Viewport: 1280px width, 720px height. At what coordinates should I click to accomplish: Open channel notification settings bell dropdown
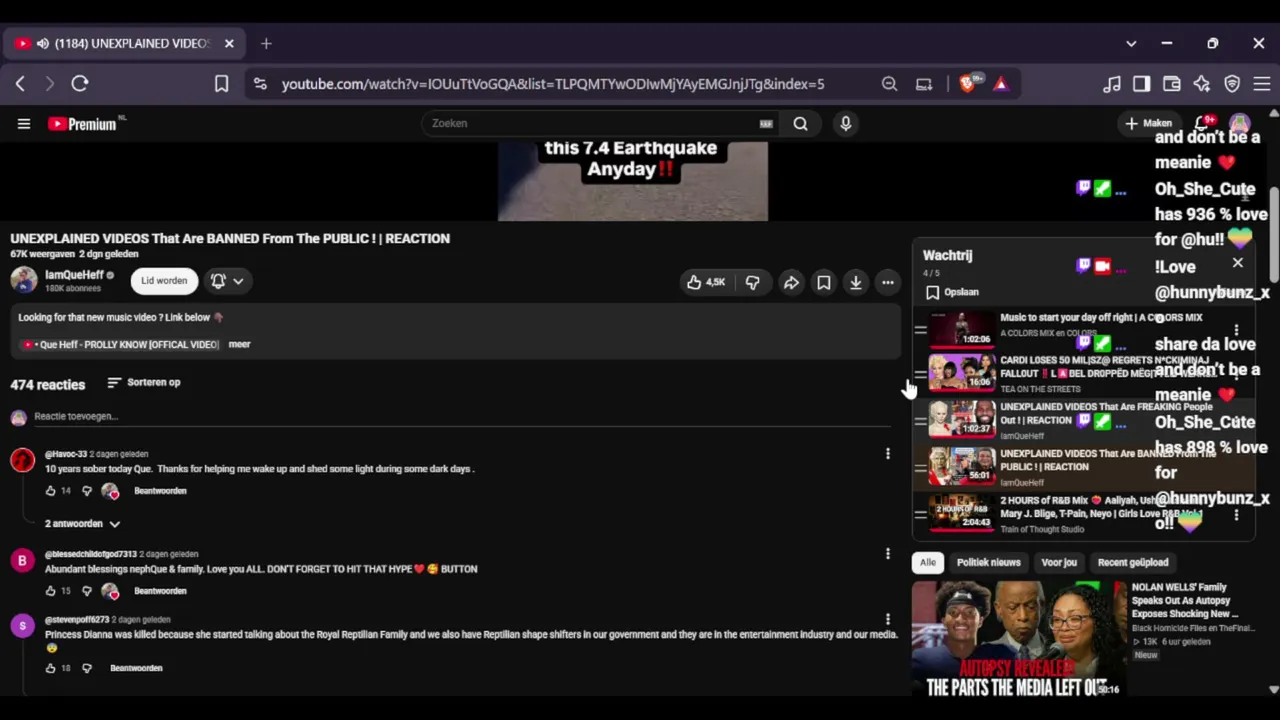coord(227,281)
